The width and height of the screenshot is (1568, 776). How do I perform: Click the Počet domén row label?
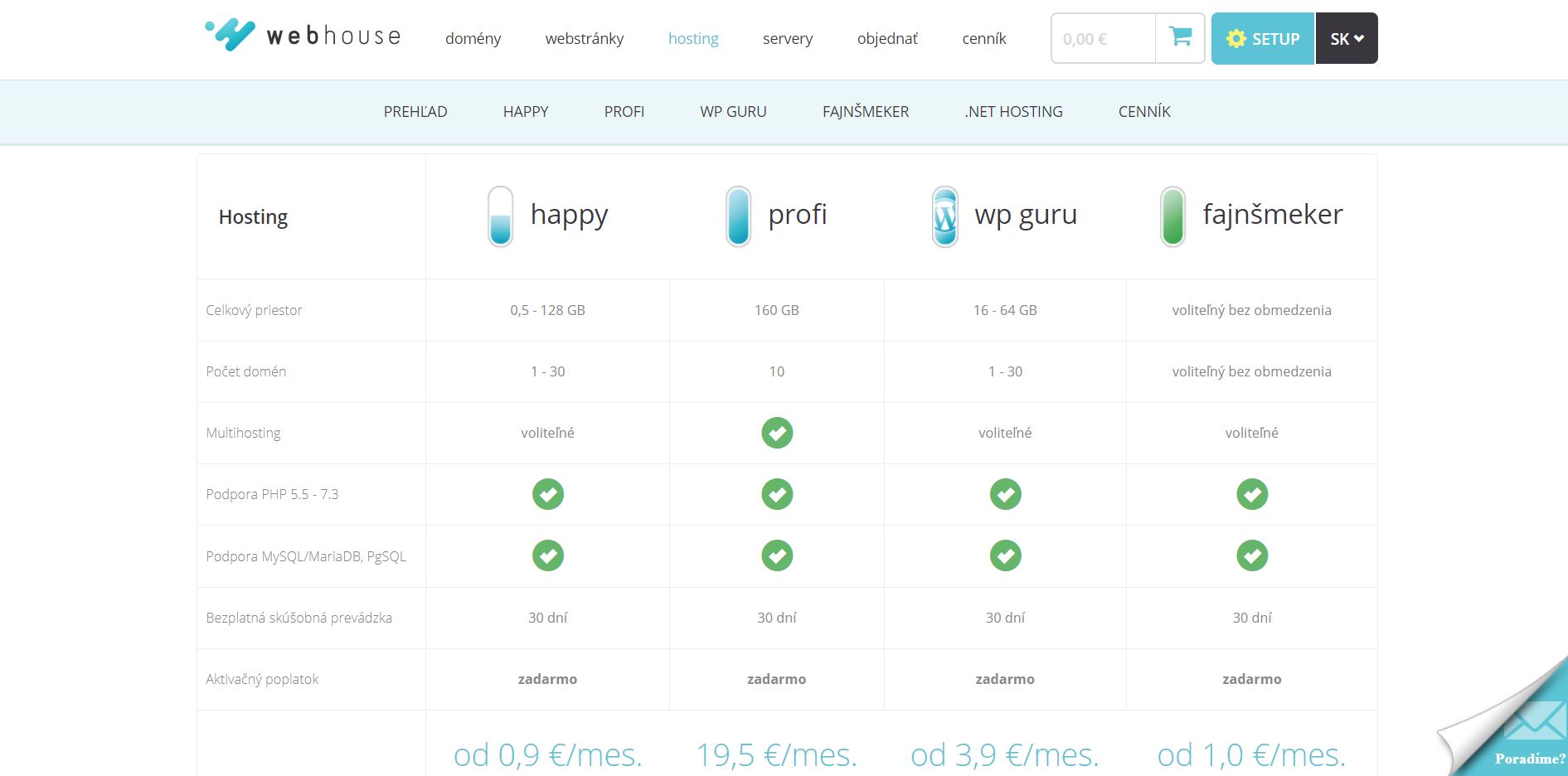tap(246, 371)
